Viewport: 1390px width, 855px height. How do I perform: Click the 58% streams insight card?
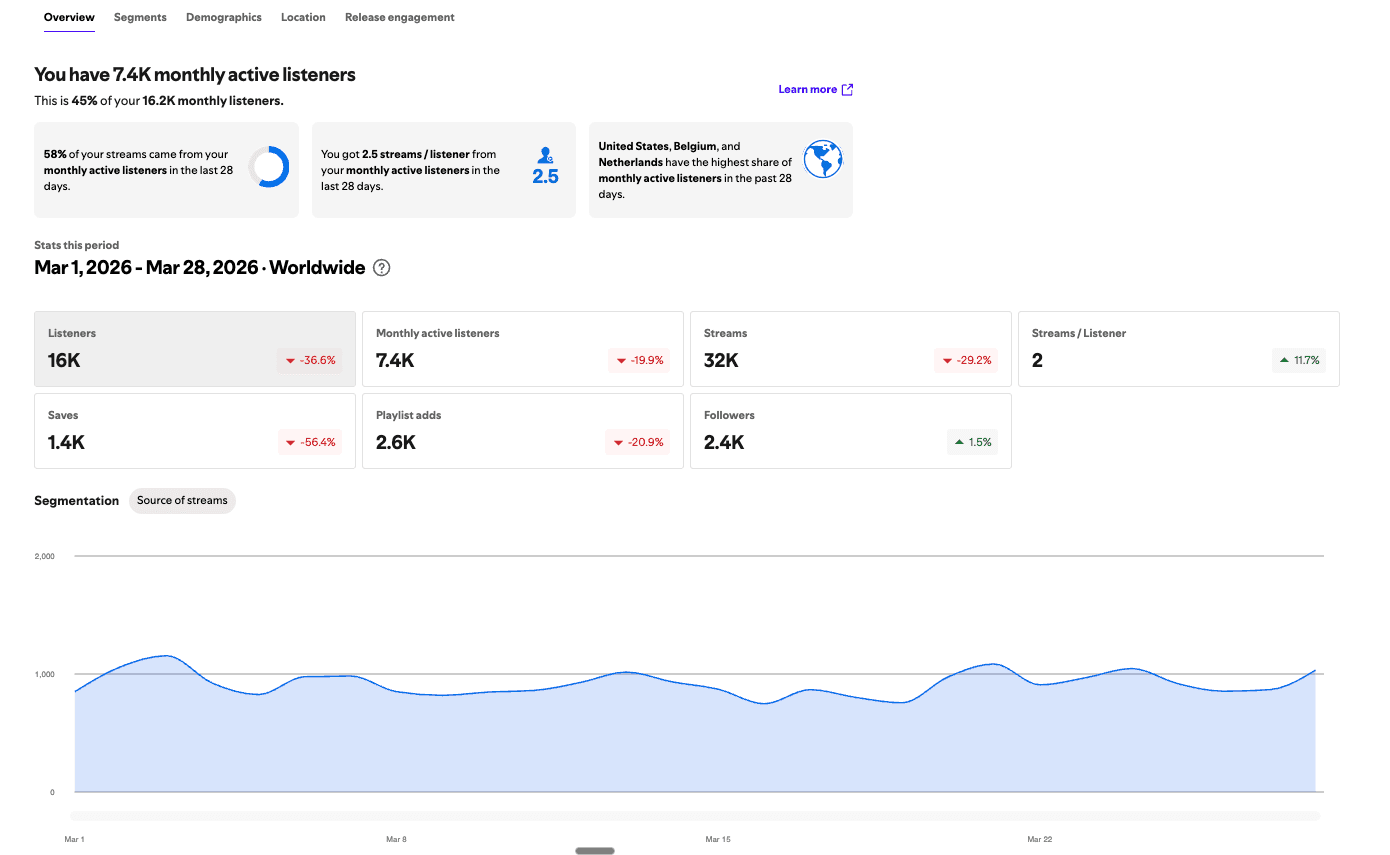click(x=166, y=170)
